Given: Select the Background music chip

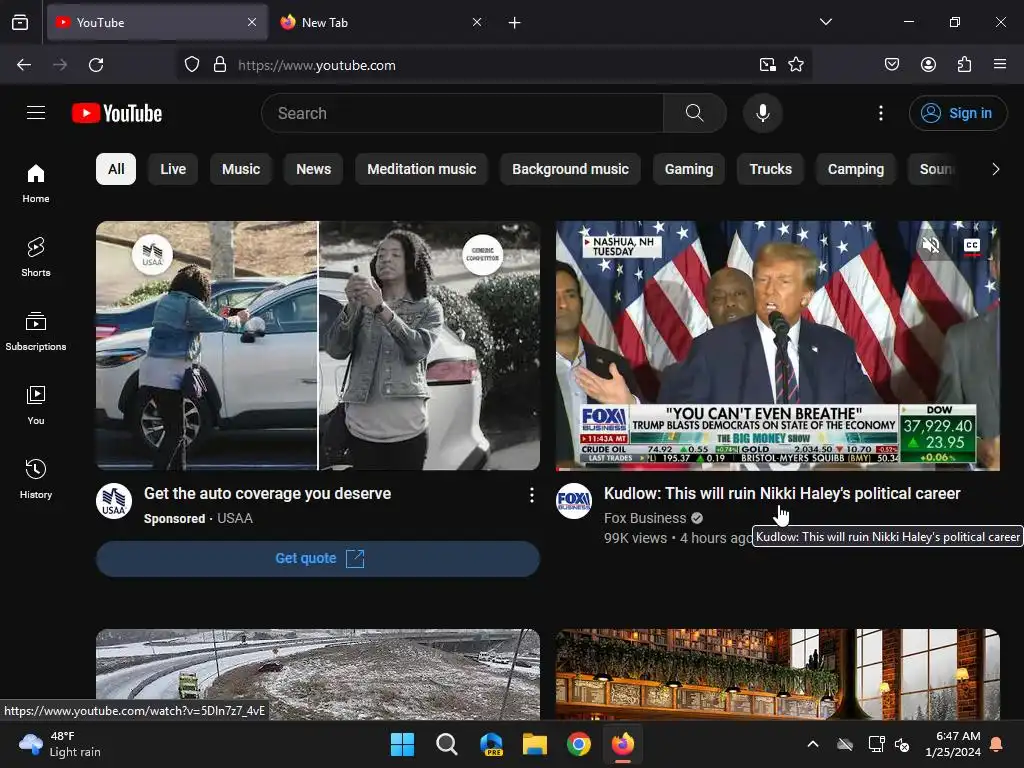Looking at the screenshot, I should 570,169.
